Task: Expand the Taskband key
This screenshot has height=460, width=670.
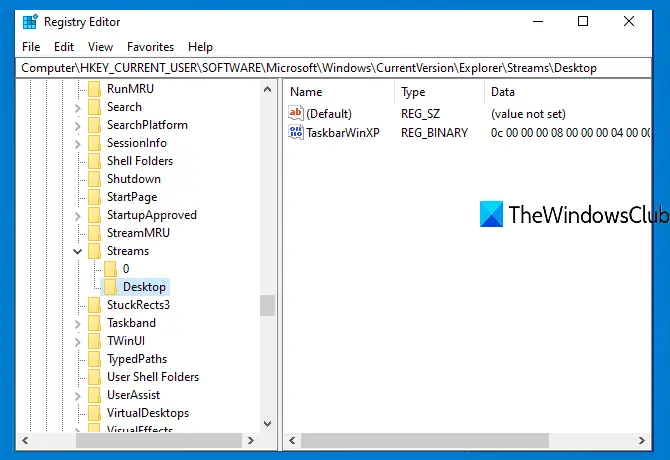Action: [x=77, y=324]
